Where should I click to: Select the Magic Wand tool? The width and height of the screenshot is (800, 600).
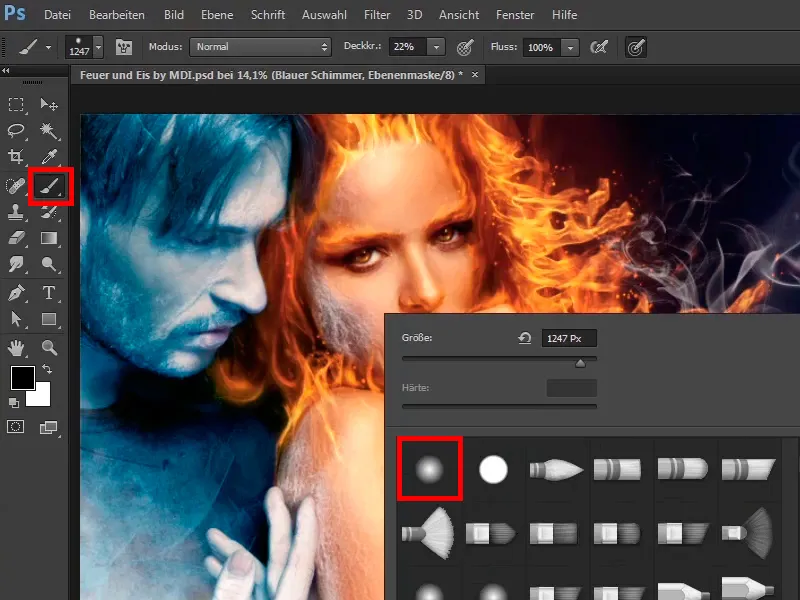click(49, 131)
